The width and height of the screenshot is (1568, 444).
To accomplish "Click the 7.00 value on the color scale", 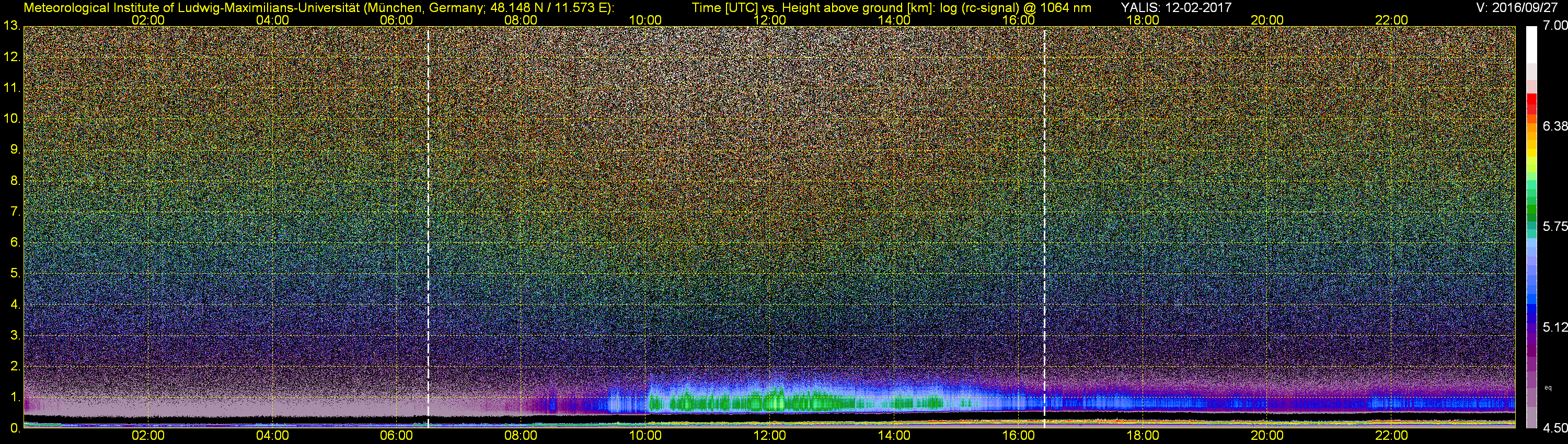I will [1555, 26].
